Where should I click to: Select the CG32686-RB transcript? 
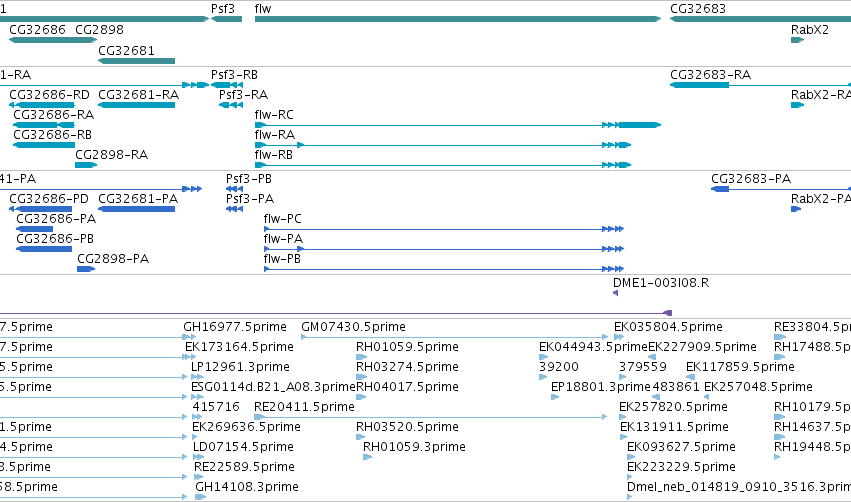coord(43,145)
